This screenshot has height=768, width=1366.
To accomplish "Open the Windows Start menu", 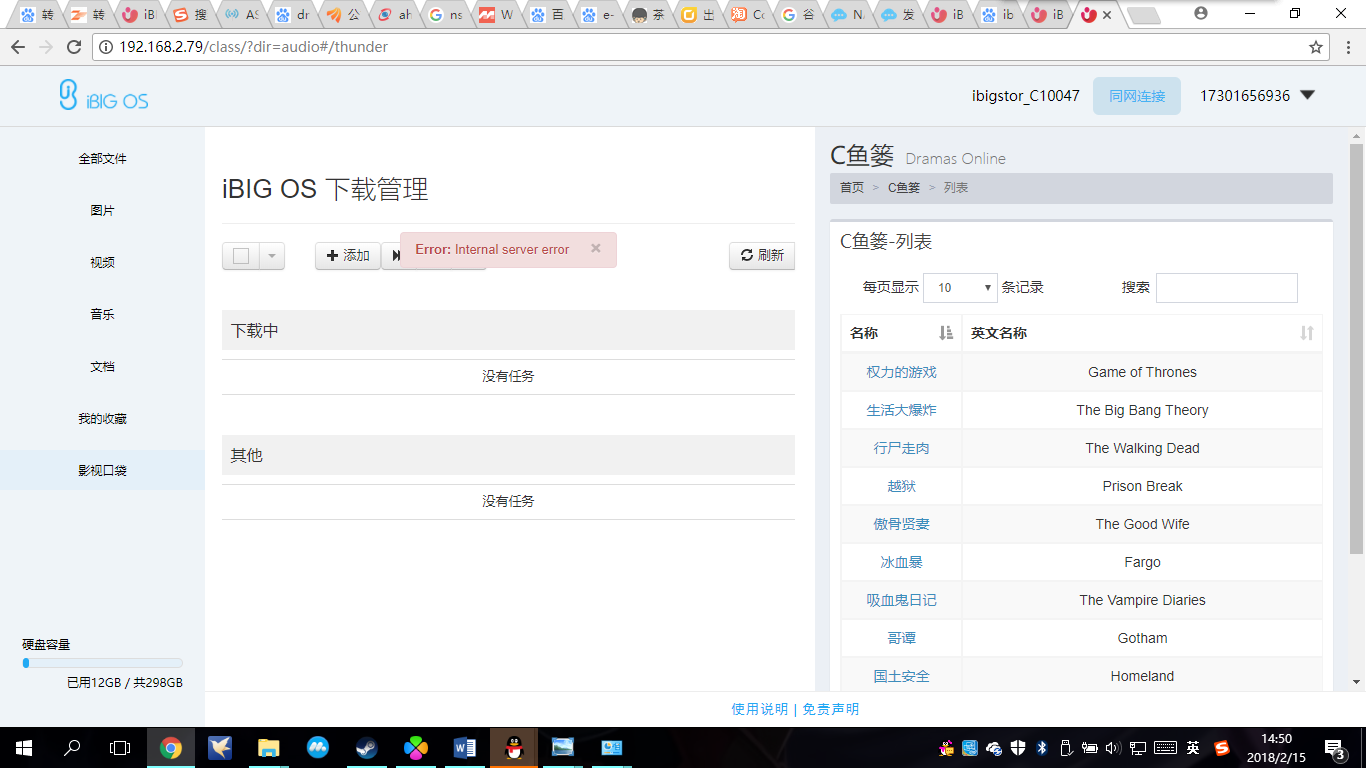I will click(x=24, y=747).
